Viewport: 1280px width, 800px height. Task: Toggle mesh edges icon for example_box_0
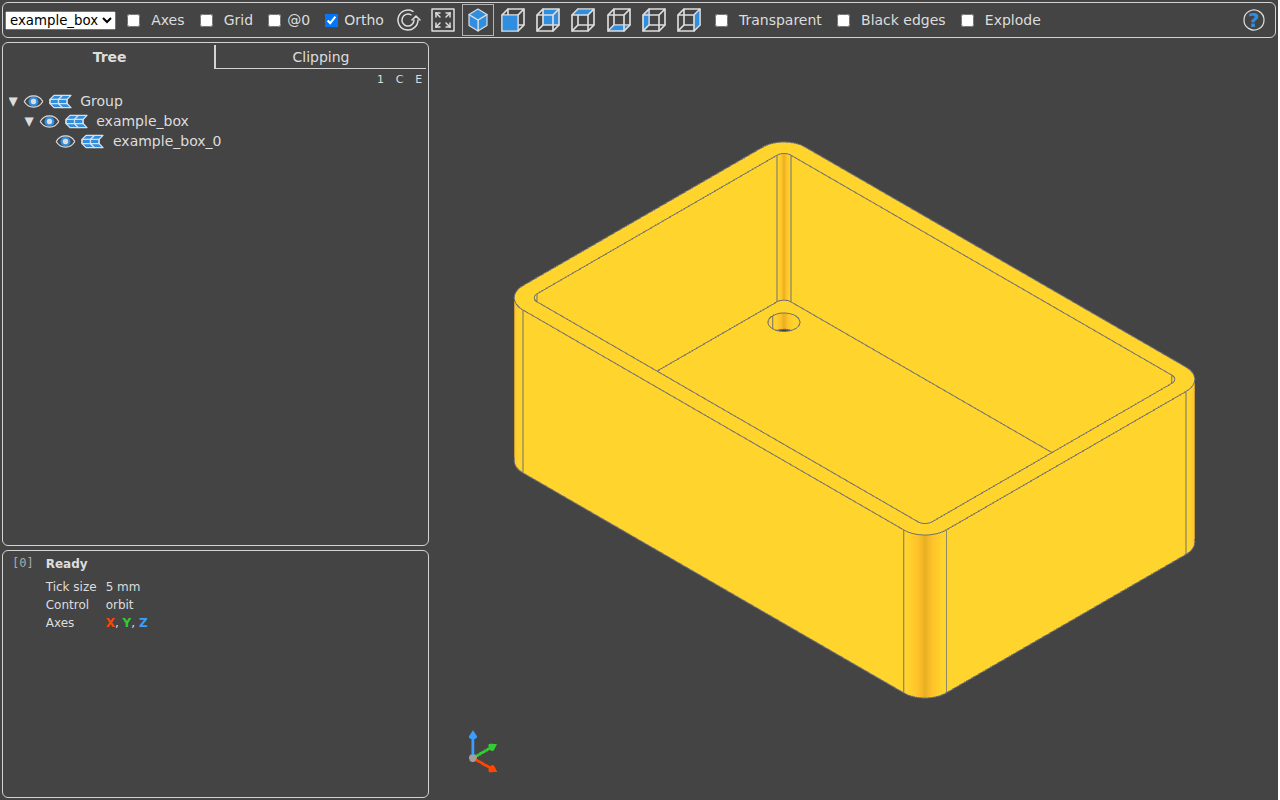click(93, 141)
